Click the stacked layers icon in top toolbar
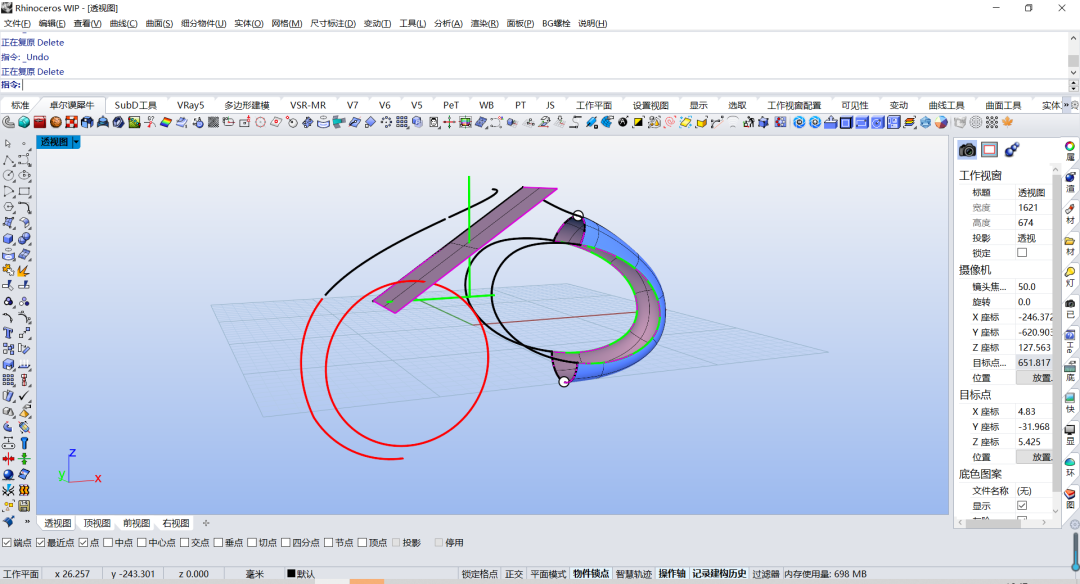The image size is (1080, 584). click(909, 123)
